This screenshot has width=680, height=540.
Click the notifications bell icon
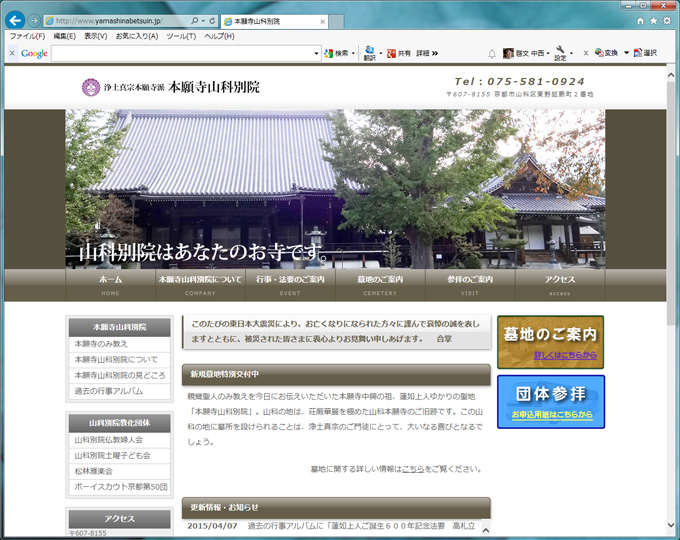tap(492, 54)
